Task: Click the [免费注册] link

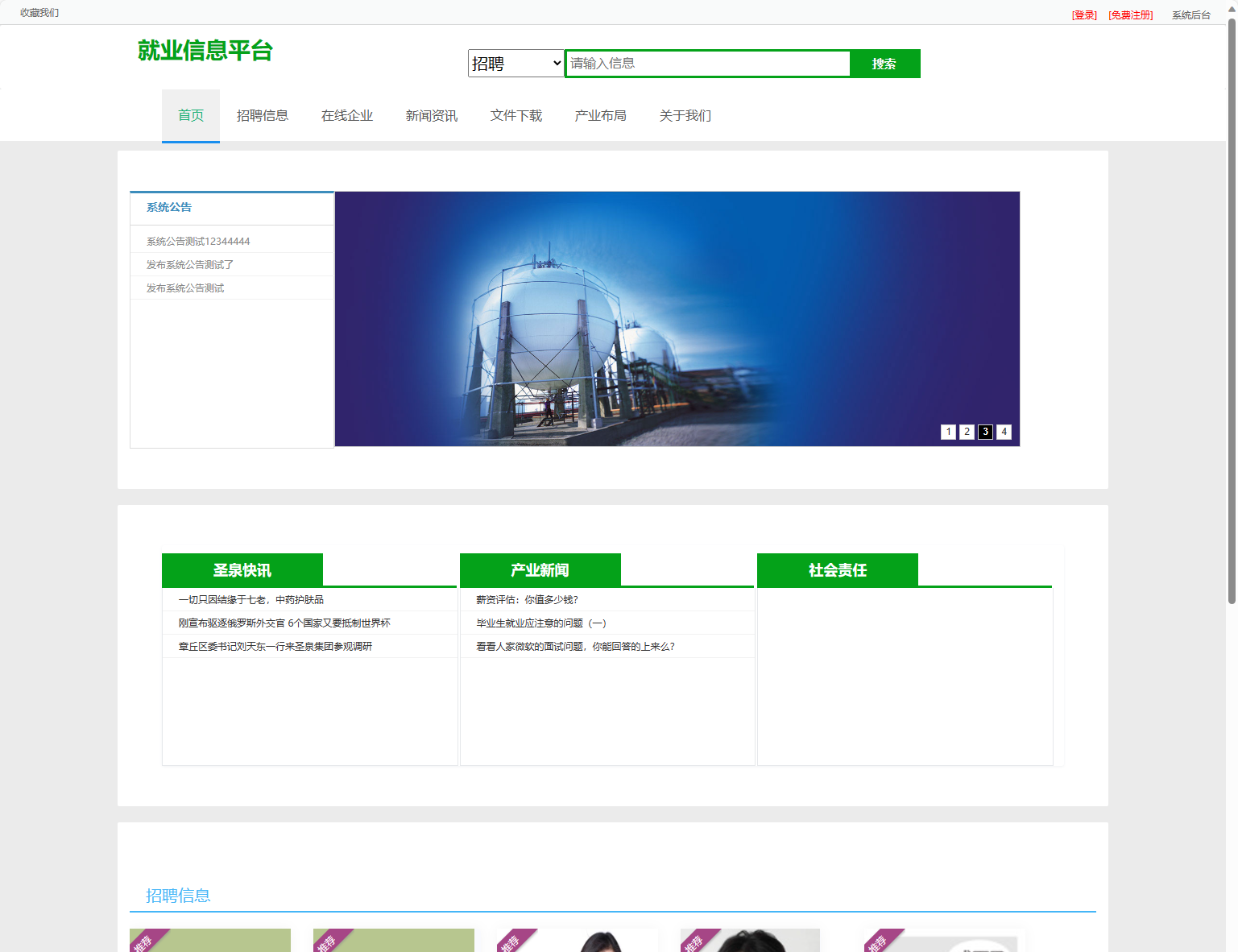Action: click(1130, 14)
